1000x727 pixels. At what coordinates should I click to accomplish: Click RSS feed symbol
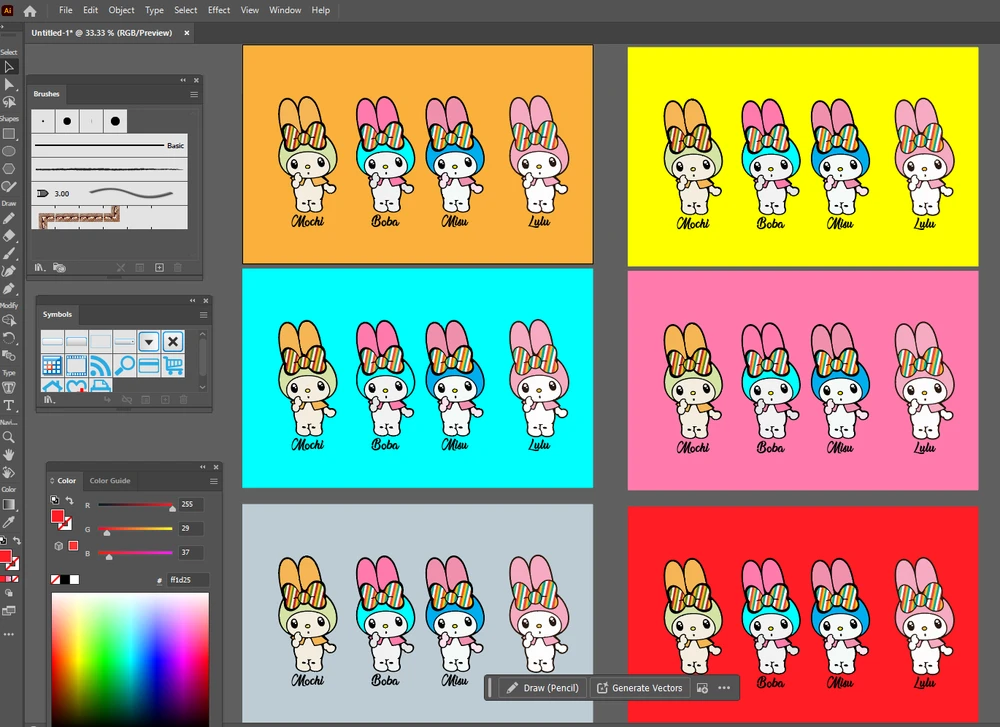[x=100, y=365]
